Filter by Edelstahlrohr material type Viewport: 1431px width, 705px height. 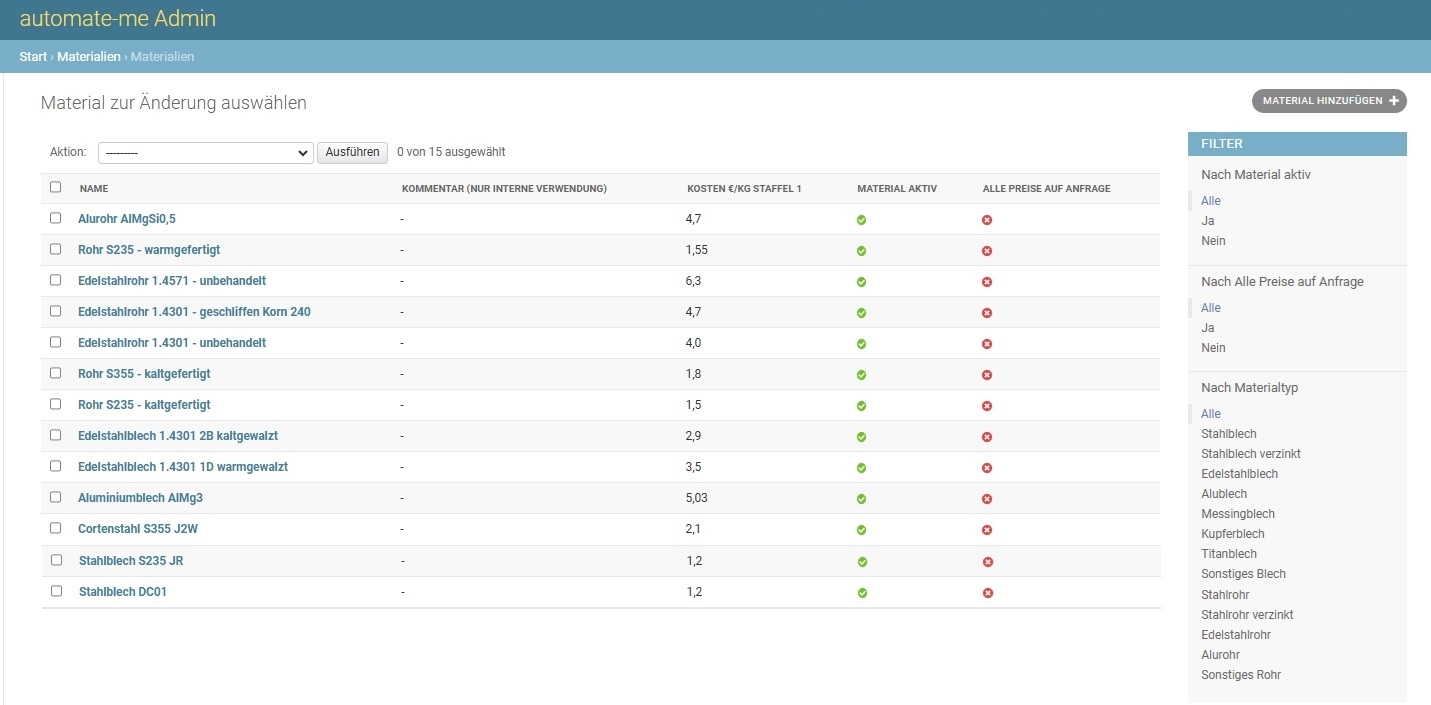pyautogui.click(x=1235, y=635)
